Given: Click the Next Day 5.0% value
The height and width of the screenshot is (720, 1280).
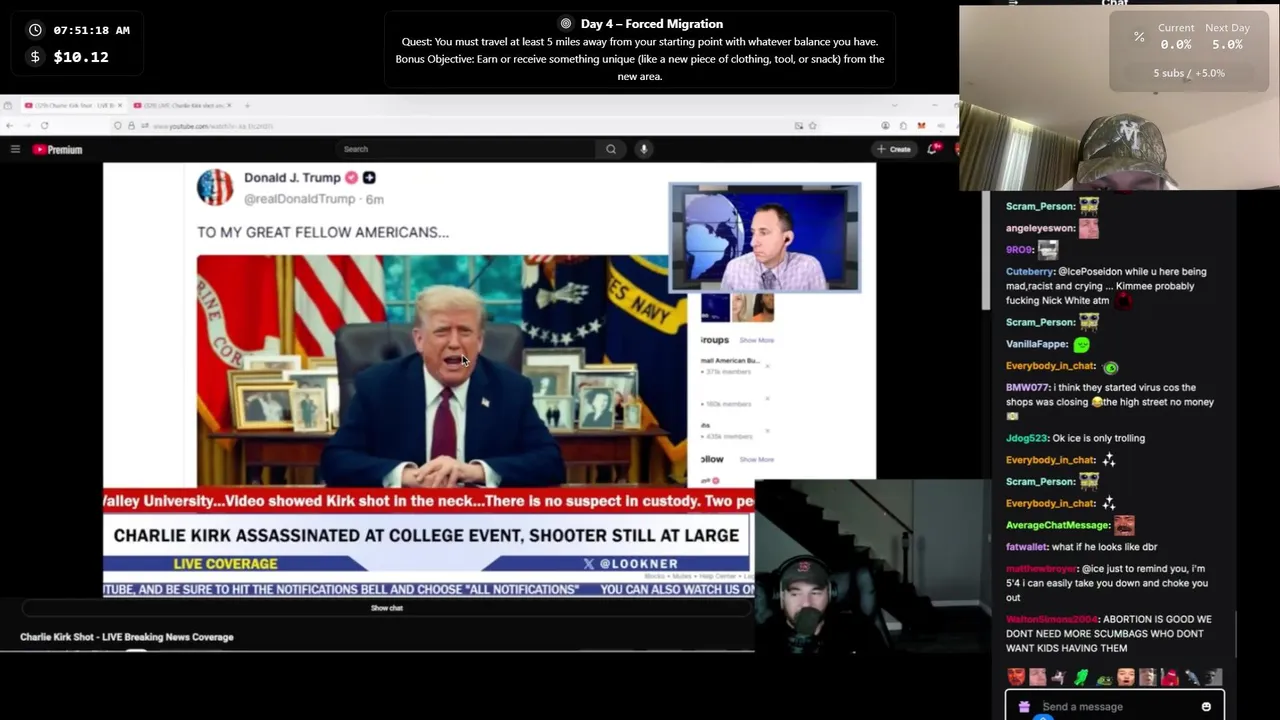Looking at the screenshot, I should click(1227, 45).
